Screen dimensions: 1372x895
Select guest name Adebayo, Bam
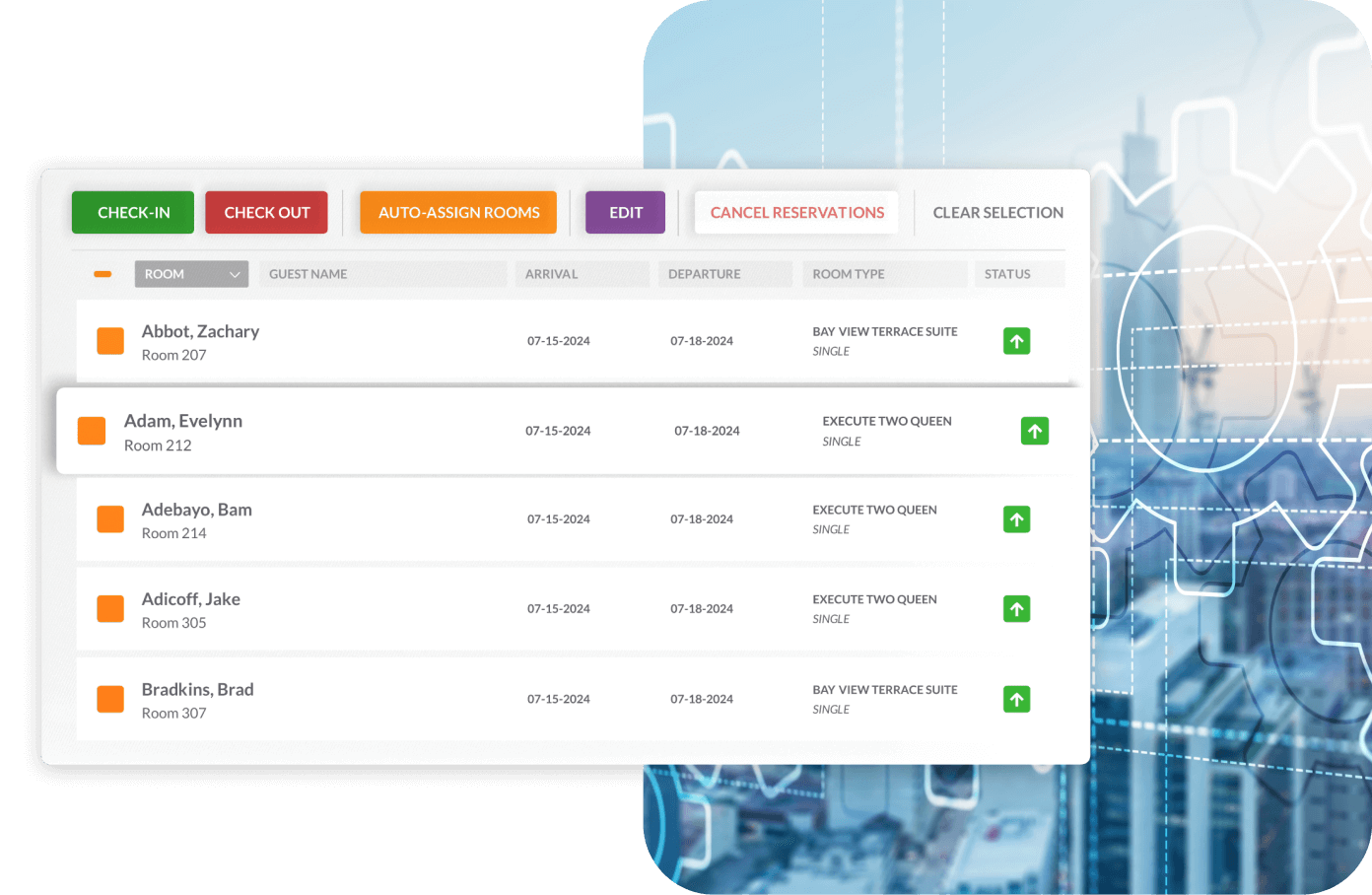pyautogui.click(x=196, y=510)
